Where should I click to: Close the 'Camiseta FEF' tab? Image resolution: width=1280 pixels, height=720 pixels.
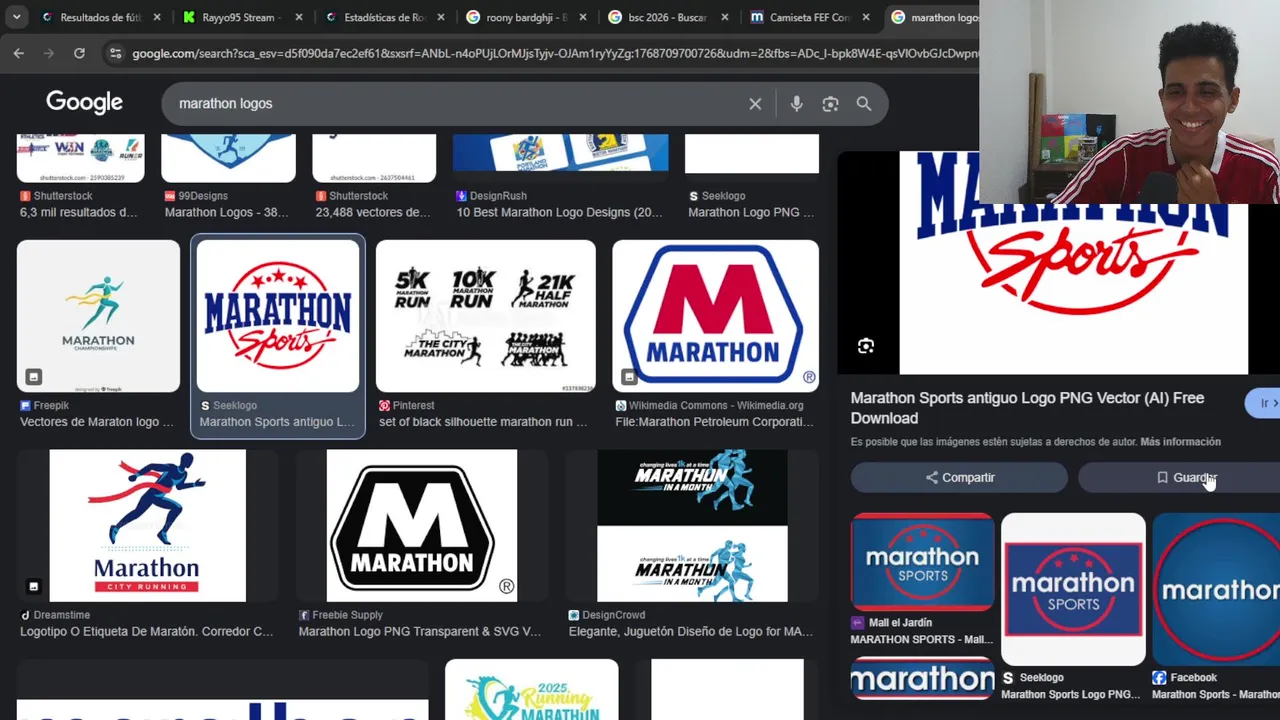[866, 17]
